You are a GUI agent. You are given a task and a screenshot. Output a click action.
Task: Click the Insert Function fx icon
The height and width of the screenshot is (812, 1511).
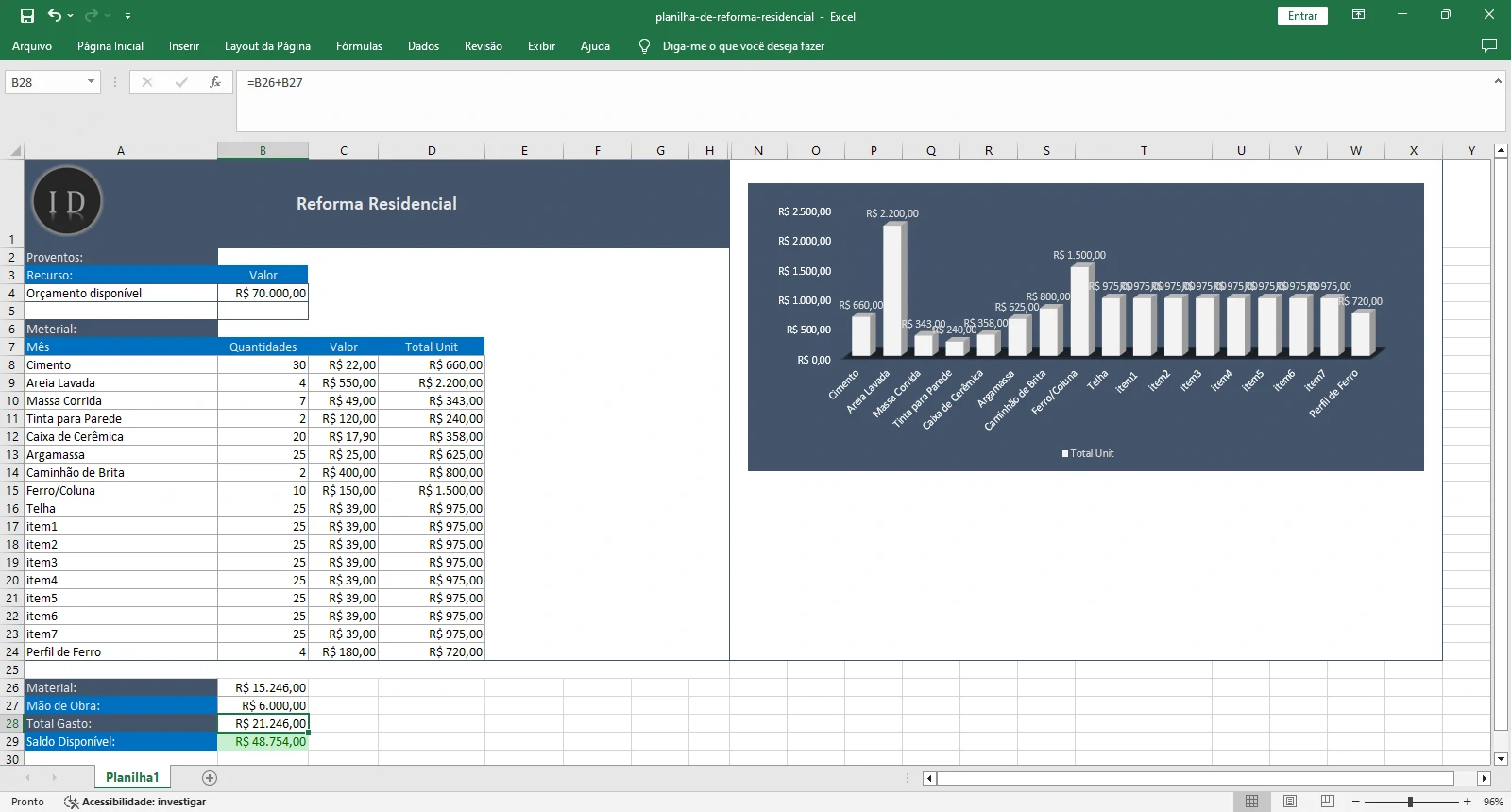(215, 82)
